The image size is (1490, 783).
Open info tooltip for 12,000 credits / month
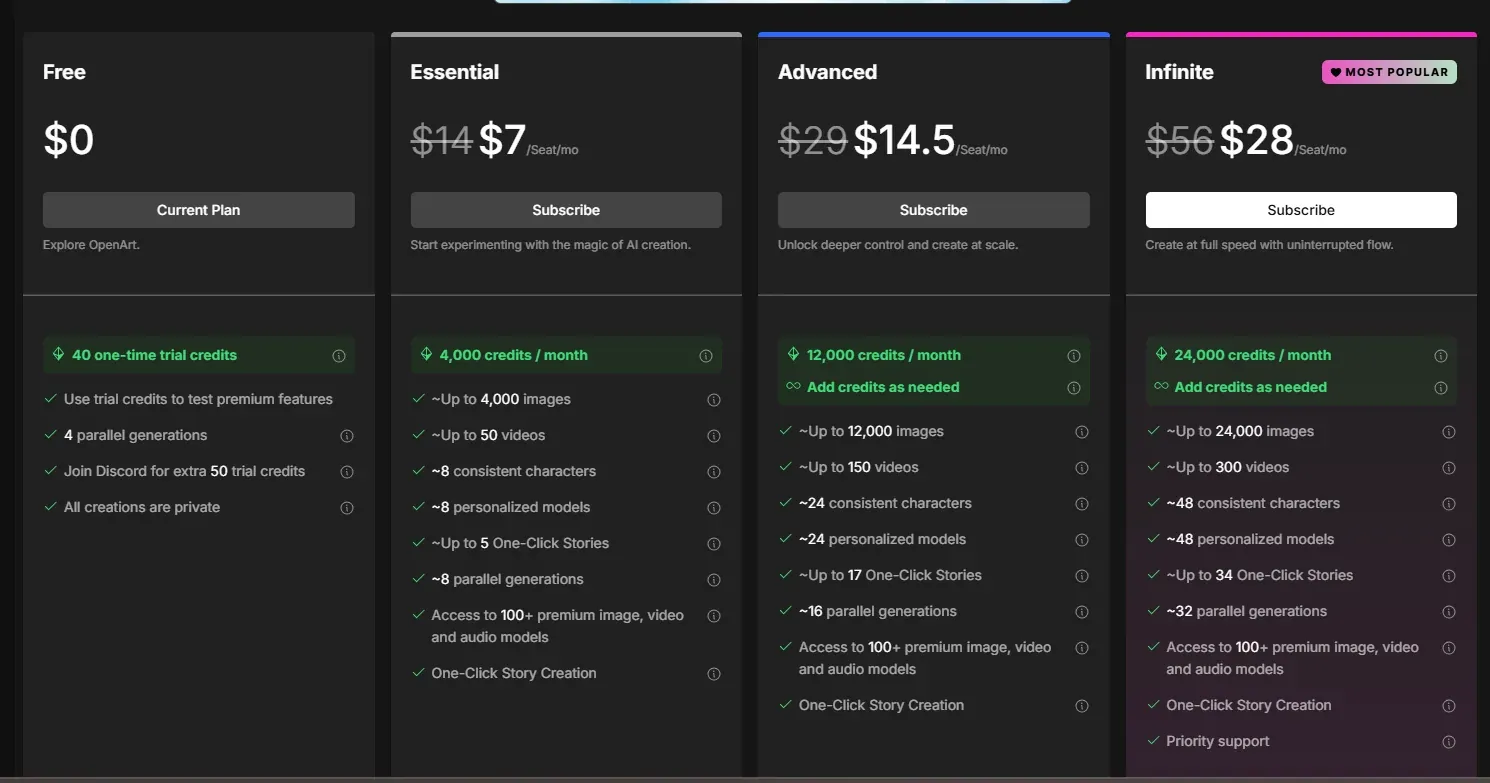(x=1074, y=355)
